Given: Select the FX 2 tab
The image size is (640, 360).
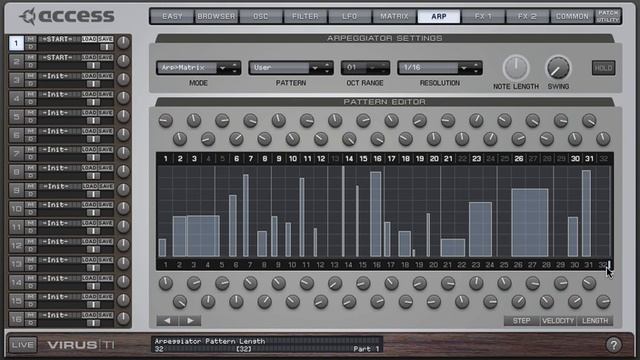Looking at the screenshot, I should pos(527,17).
